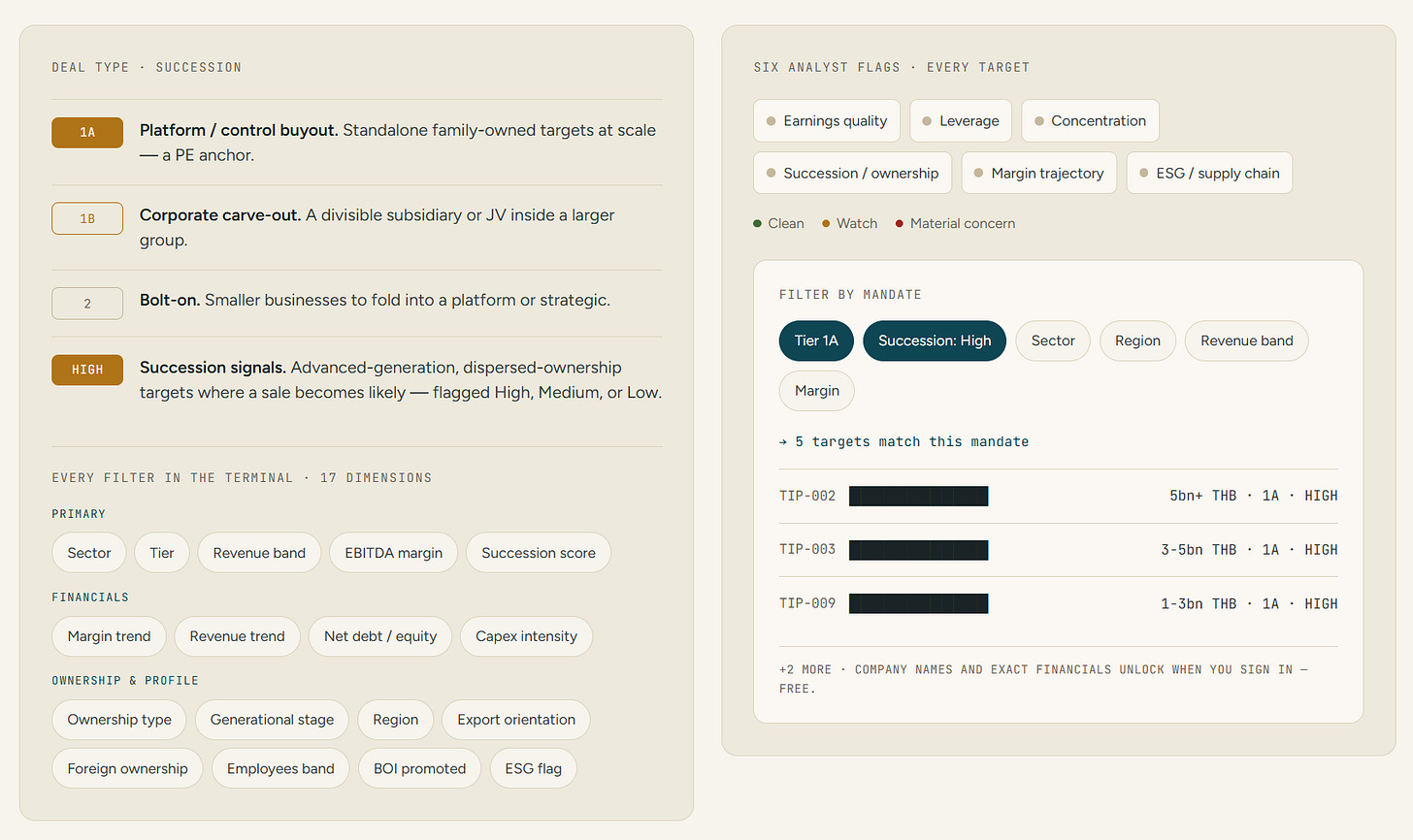1413x840 pixels.
Task: Click the redacted company name for TIP-002
Action: [x=919, y=496]
